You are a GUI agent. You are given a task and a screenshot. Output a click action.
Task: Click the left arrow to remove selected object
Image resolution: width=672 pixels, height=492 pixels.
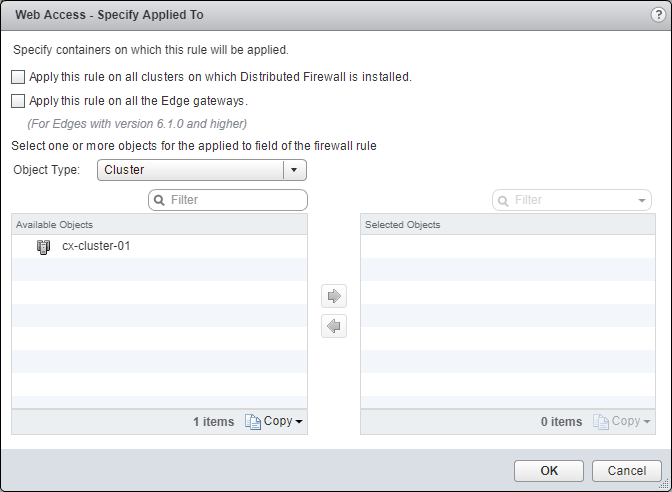tap(334, 326)
